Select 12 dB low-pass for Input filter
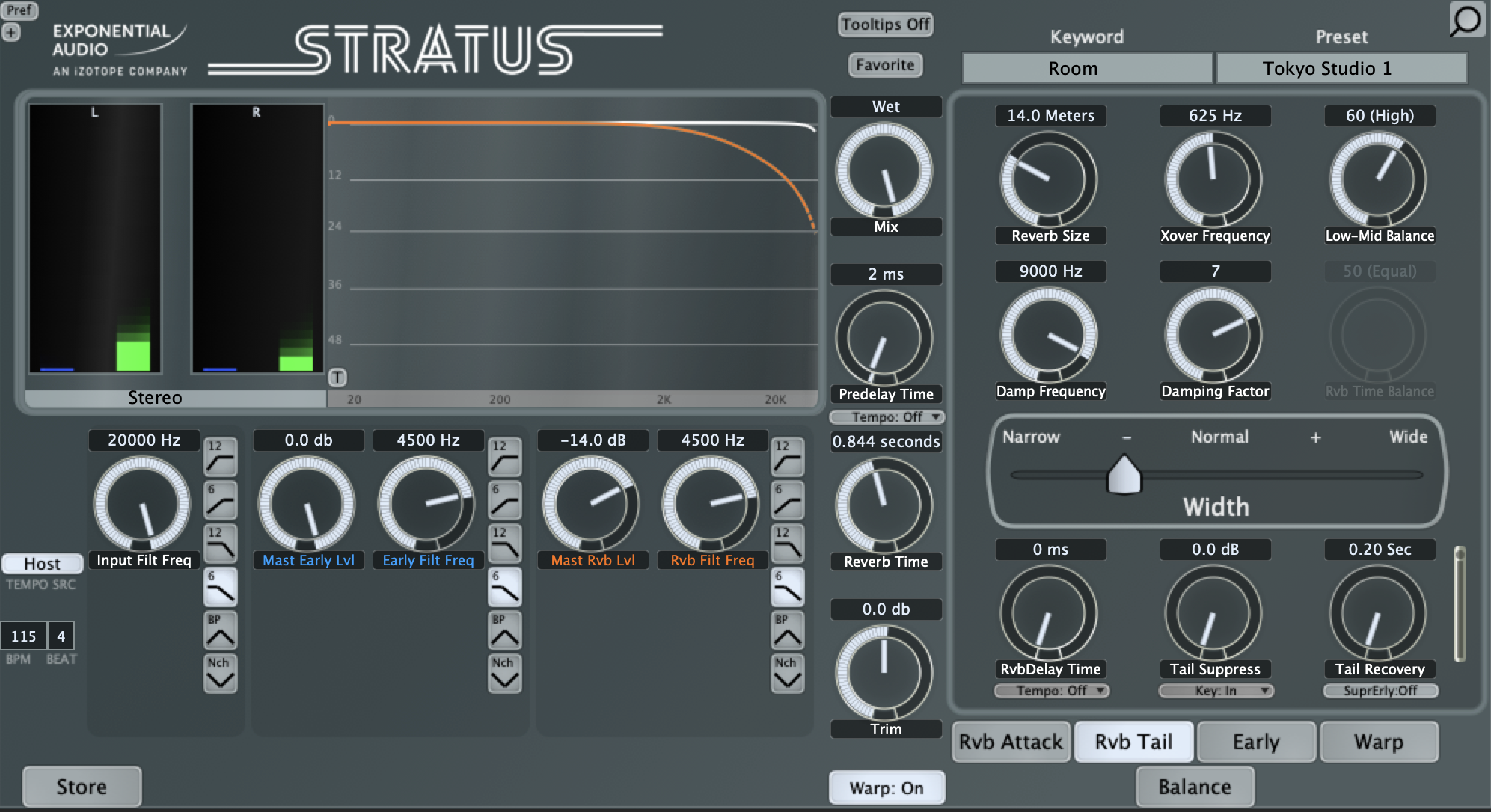Viewport: 1491px width, 812px height. click(221, 544)
